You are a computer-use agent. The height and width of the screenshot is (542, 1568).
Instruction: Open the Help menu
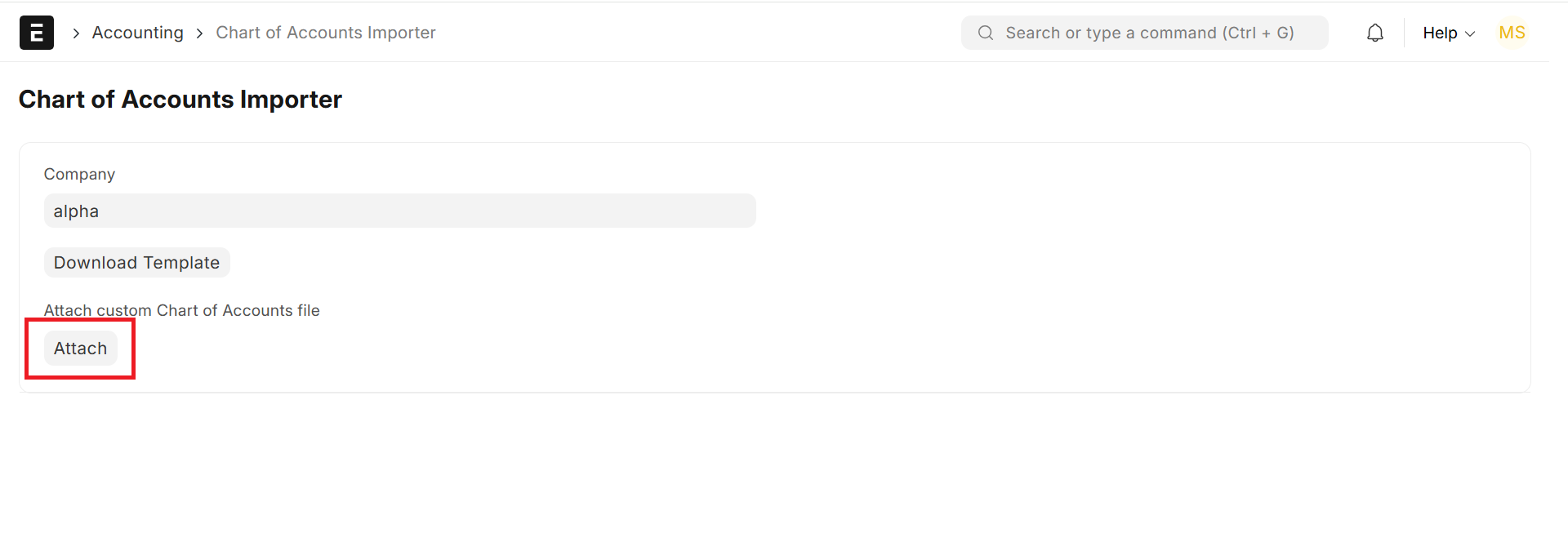click(x=1440, y=33)
